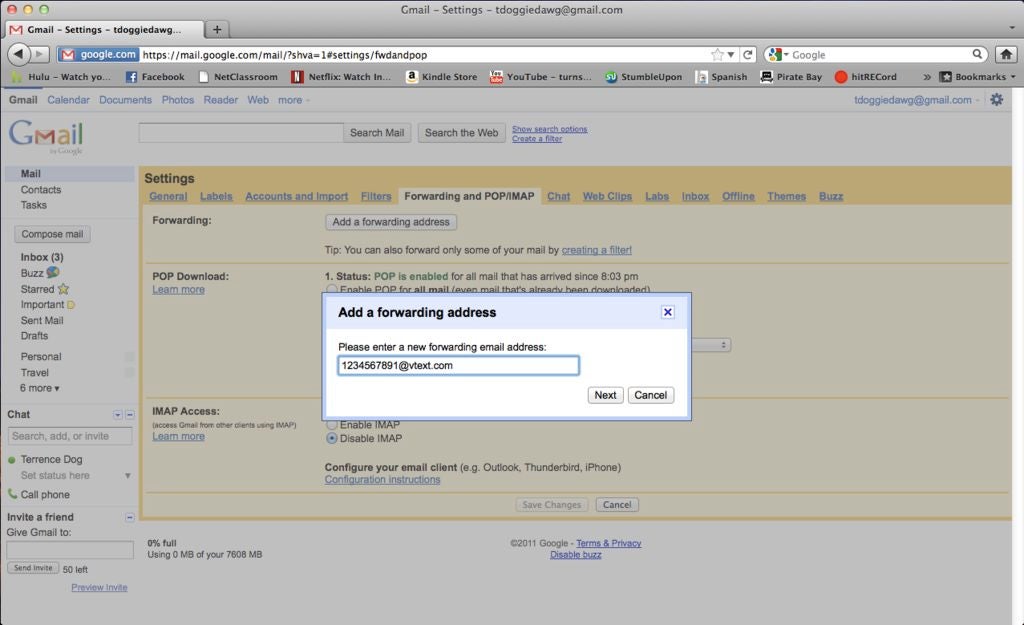Open Spanish bookmark
The width and height of the screenshot is (1024, 625).
point(721,77)
